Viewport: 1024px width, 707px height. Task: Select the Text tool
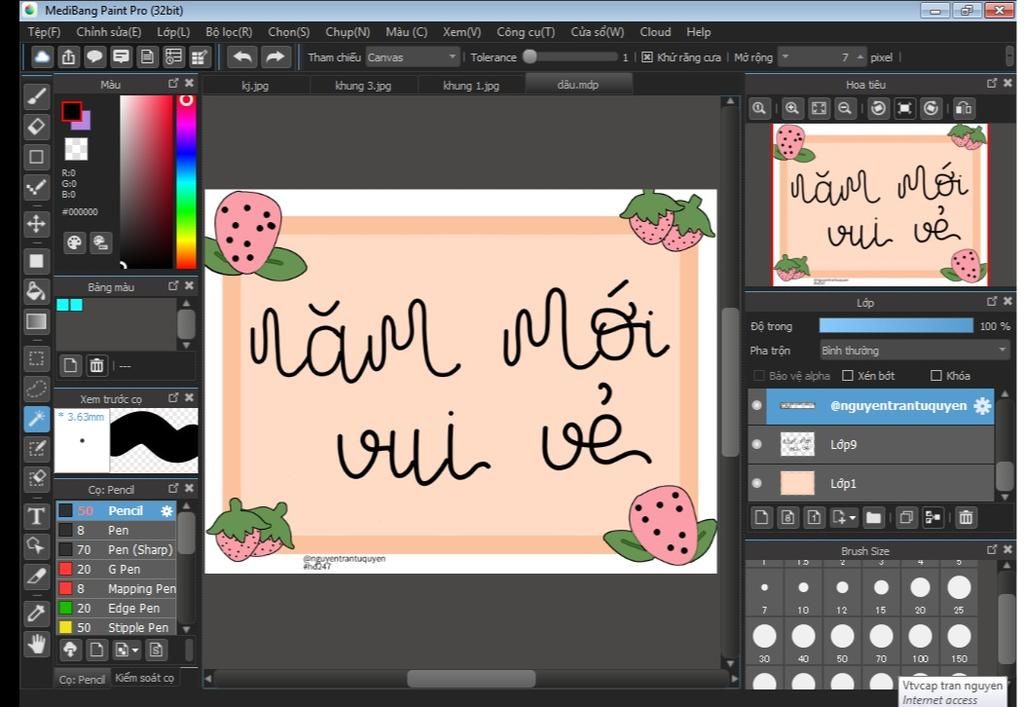[x=37, y=516]
